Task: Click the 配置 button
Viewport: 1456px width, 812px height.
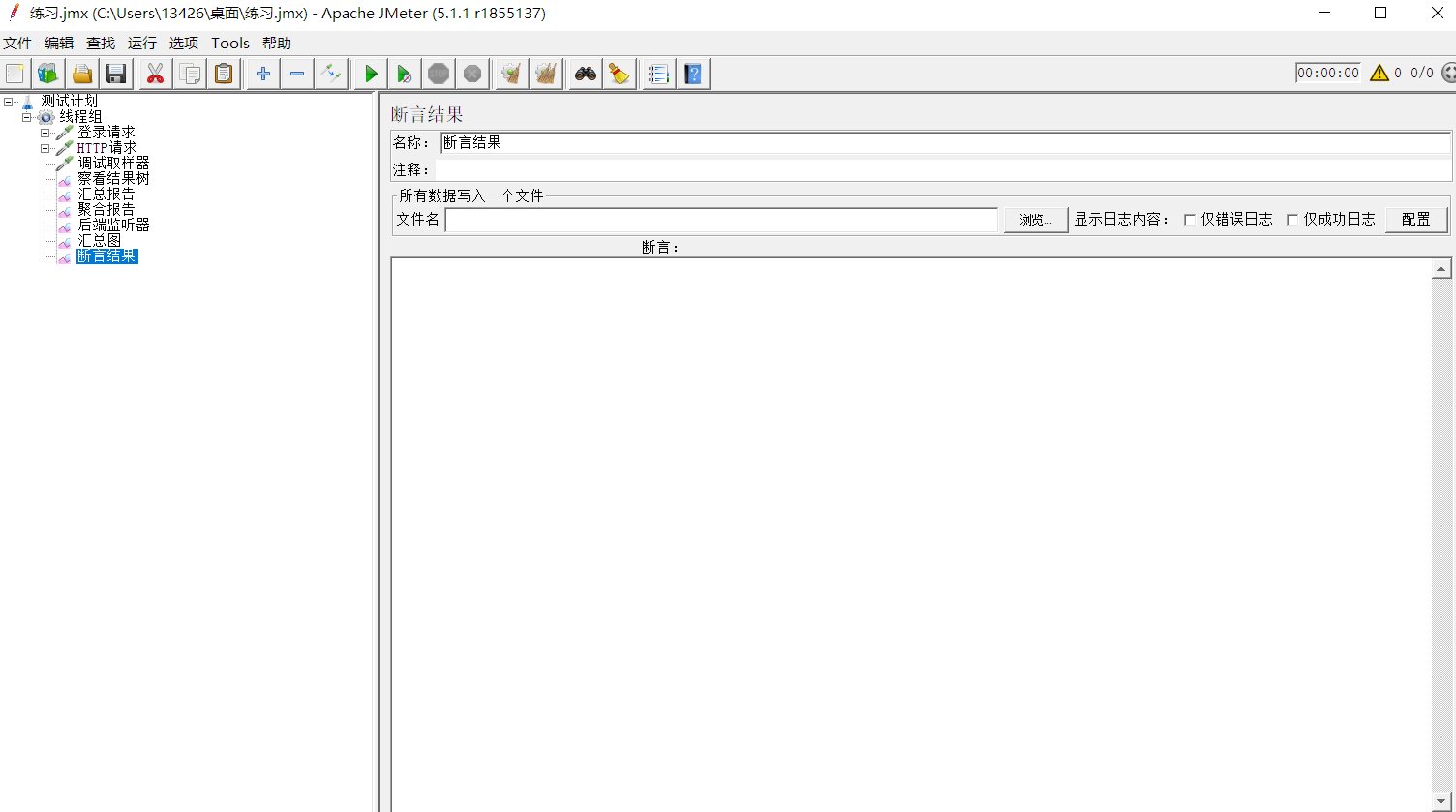Action: tap(1416, 220)
